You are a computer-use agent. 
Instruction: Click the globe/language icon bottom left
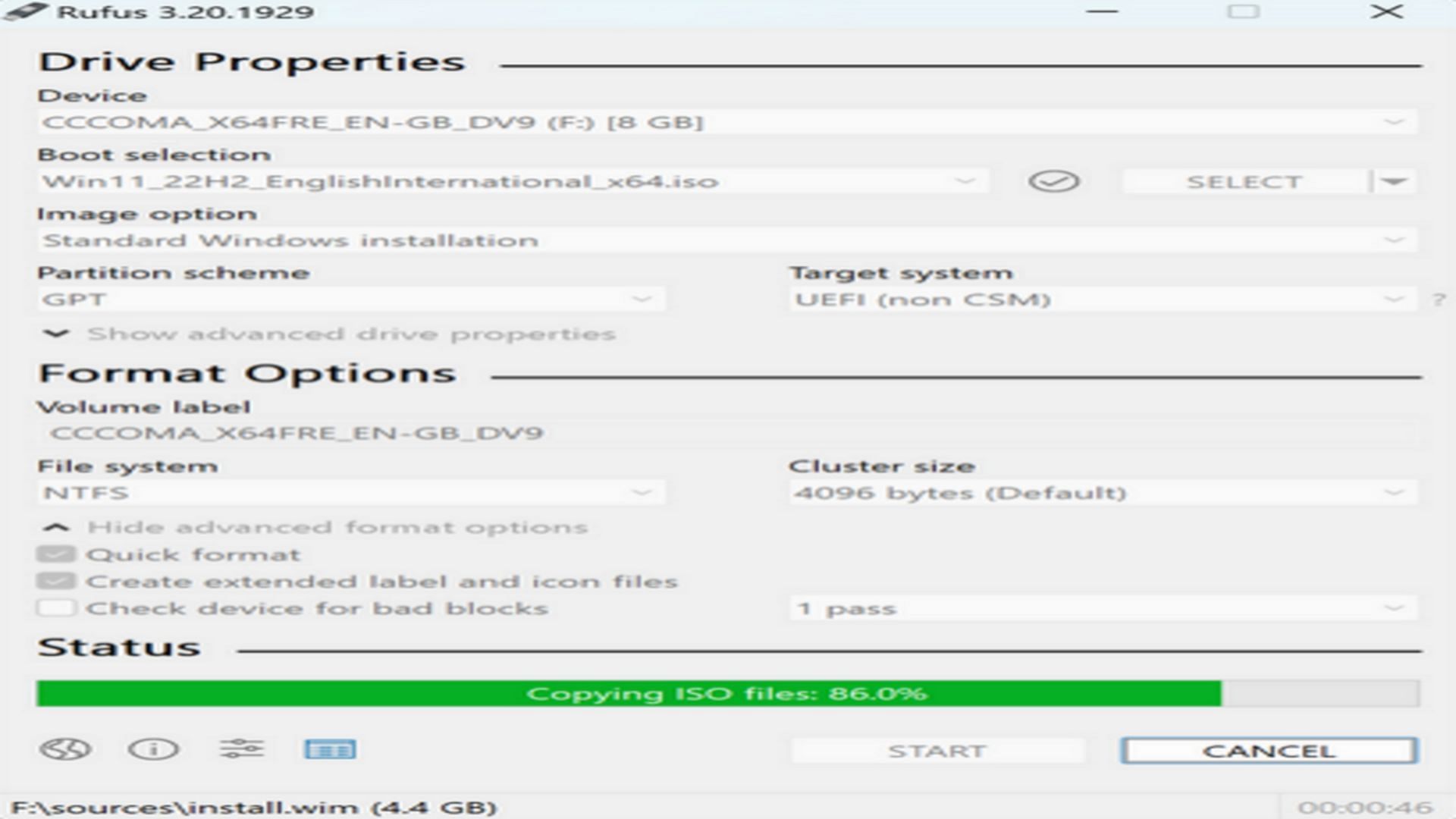(65, 749)
